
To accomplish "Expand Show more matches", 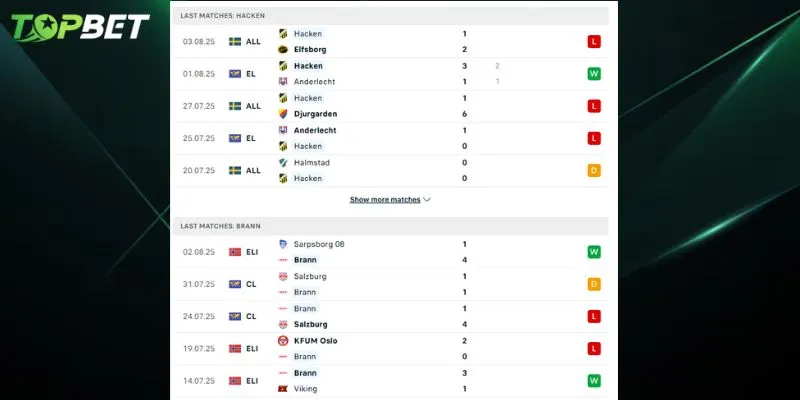I will pos(385,200).
